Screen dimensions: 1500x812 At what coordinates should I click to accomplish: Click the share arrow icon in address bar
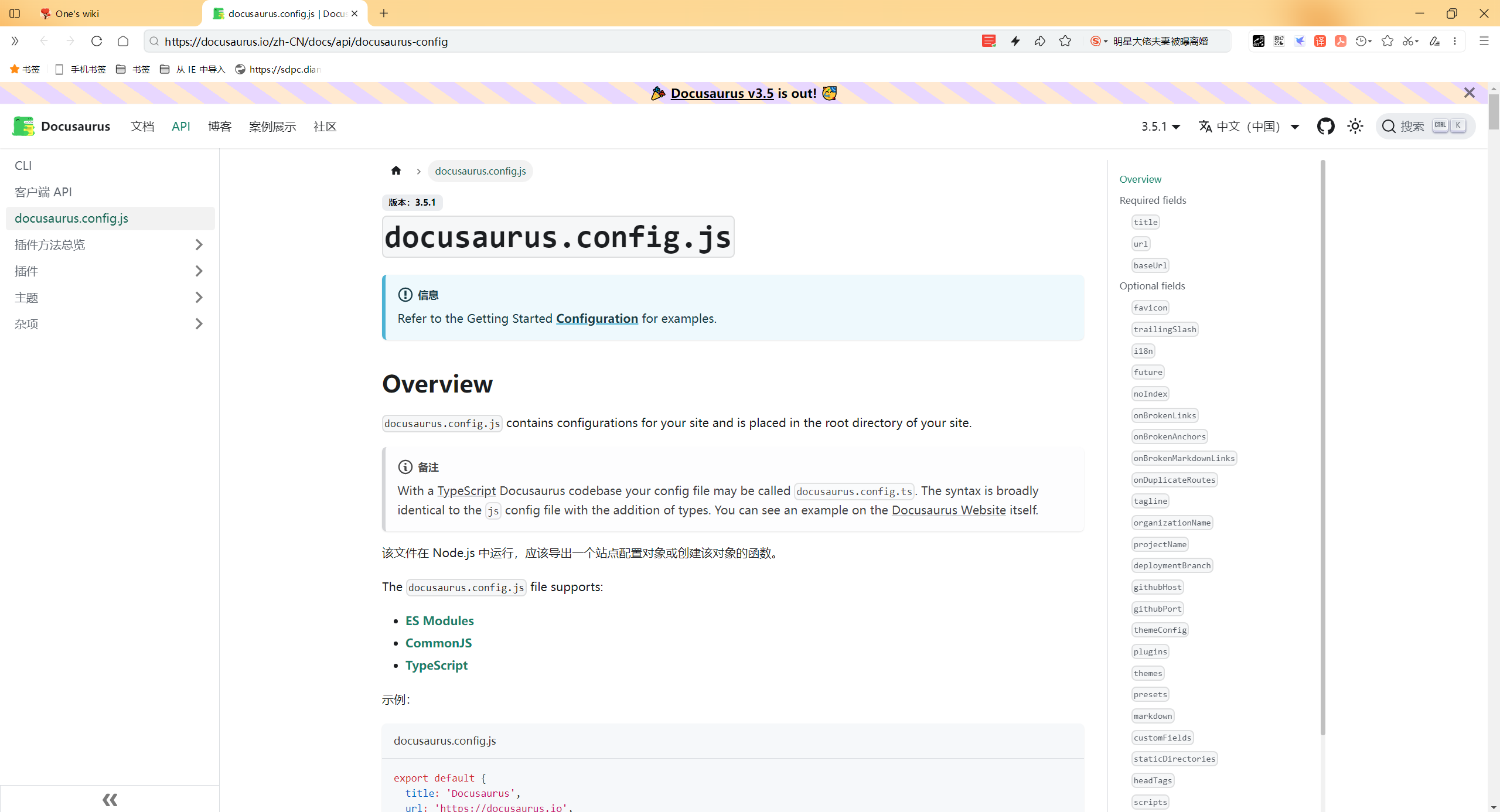click(x=1040, y=41)
